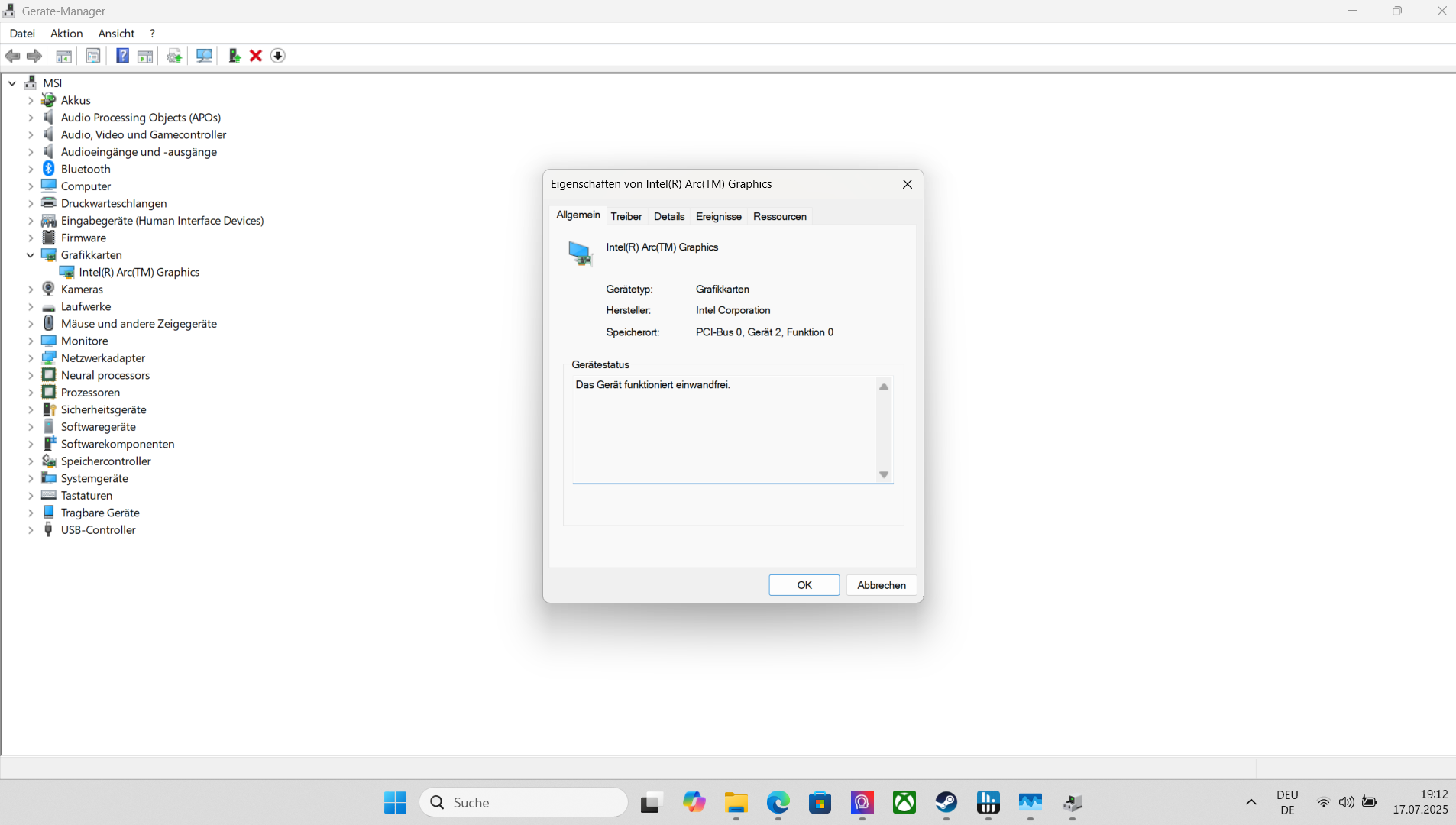Image resolution: width=1456 pixels, height=825 pixels.
Task: Open Copilot from the taskbar
Action: (694, 802)
